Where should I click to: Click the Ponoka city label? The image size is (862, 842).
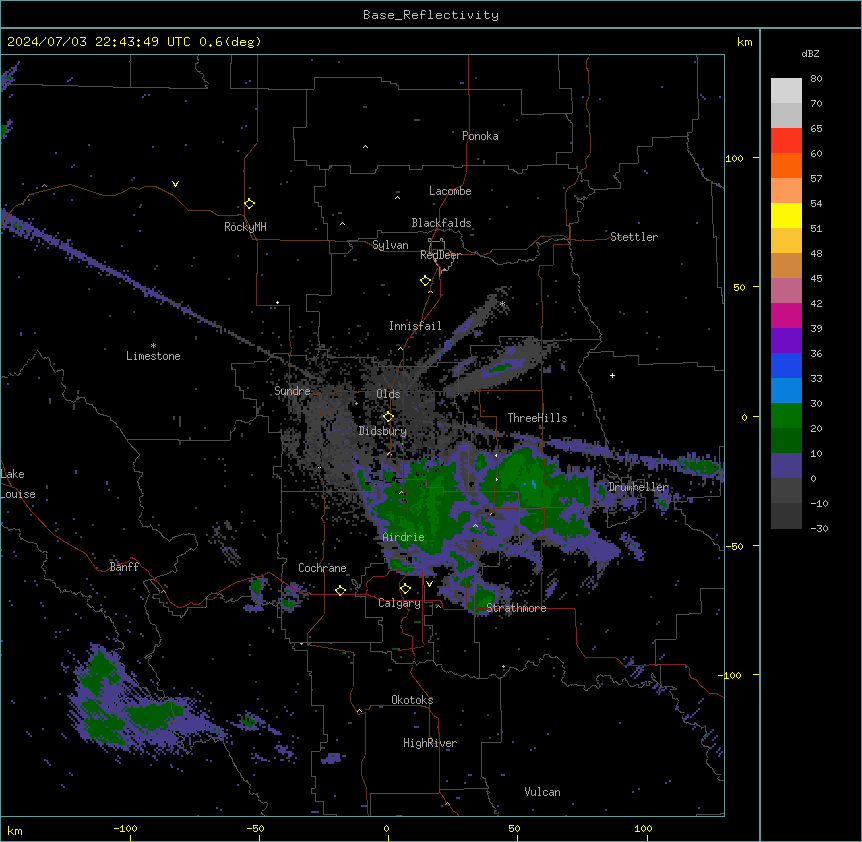pyautogui.click(x=480, y=136)
